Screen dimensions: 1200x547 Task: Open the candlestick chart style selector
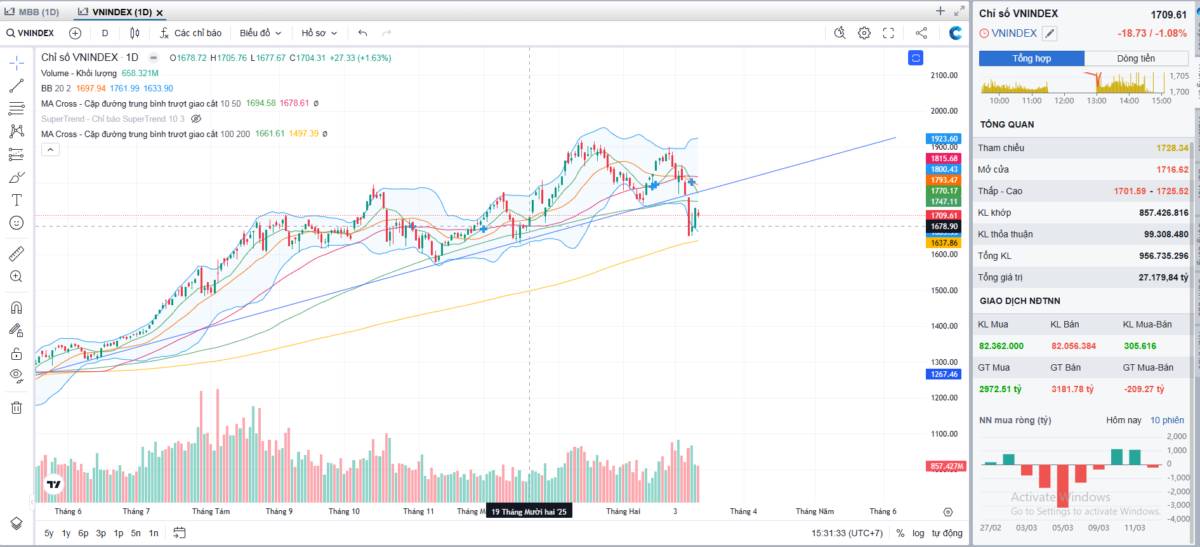tap(135, 33)
